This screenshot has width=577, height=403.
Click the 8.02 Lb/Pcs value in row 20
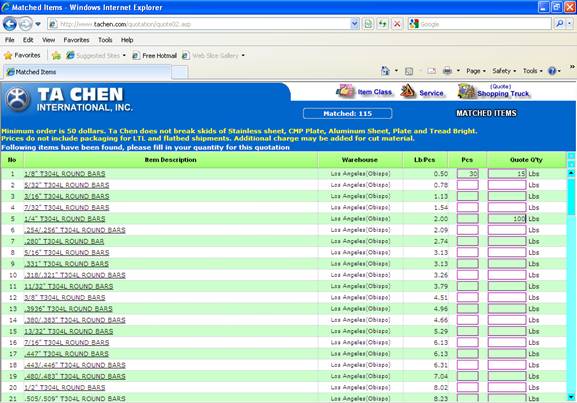click(x=440, y=388)
